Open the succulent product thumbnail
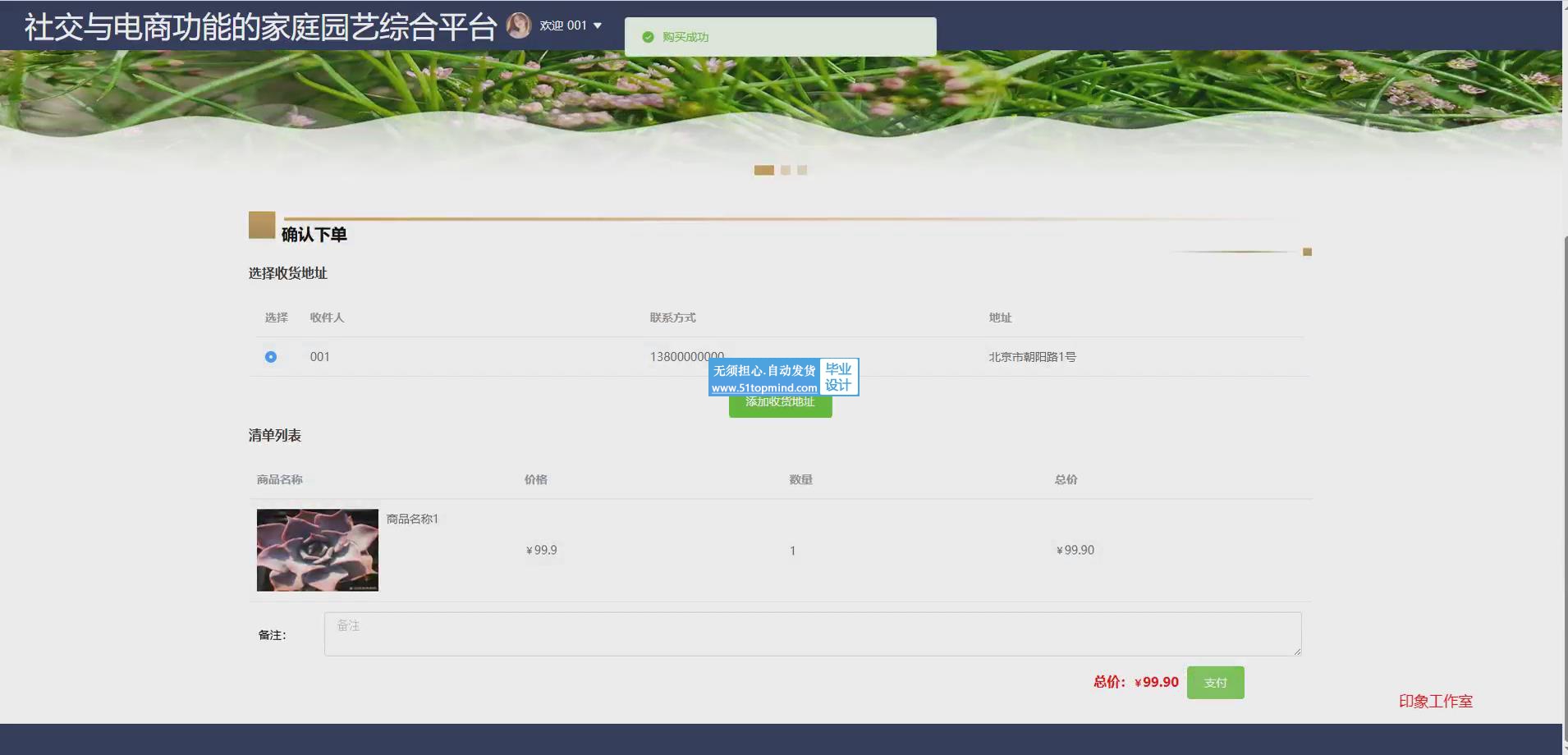 tap(318, 550)
